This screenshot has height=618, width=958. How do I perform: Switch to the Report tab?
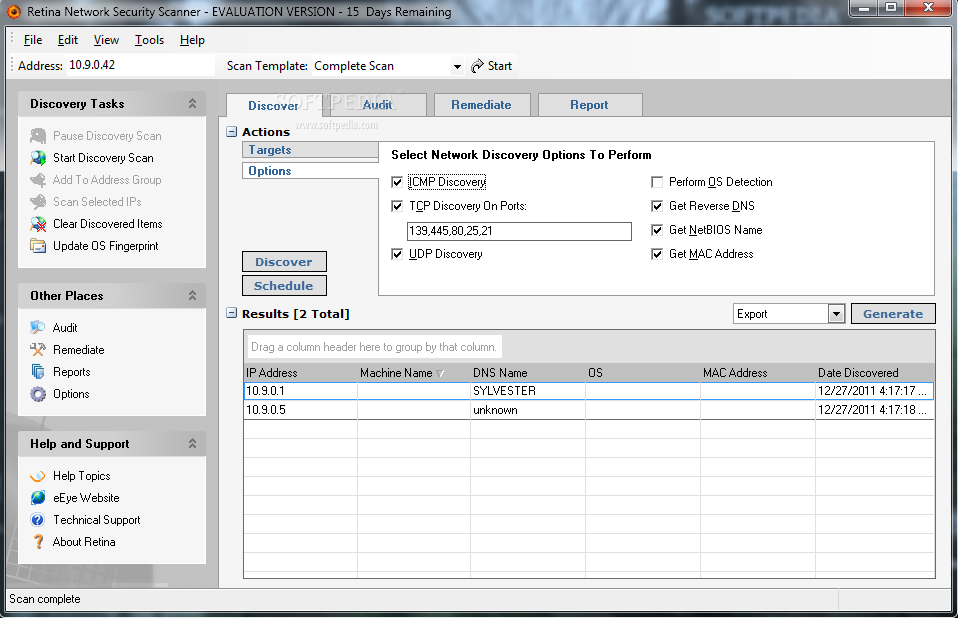point(590,105)
